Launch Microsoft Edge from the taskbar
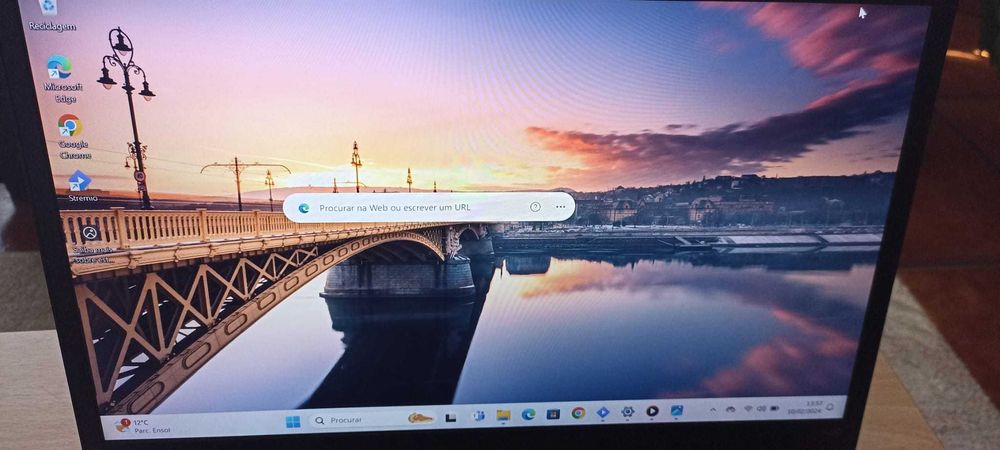 point(528,414)
